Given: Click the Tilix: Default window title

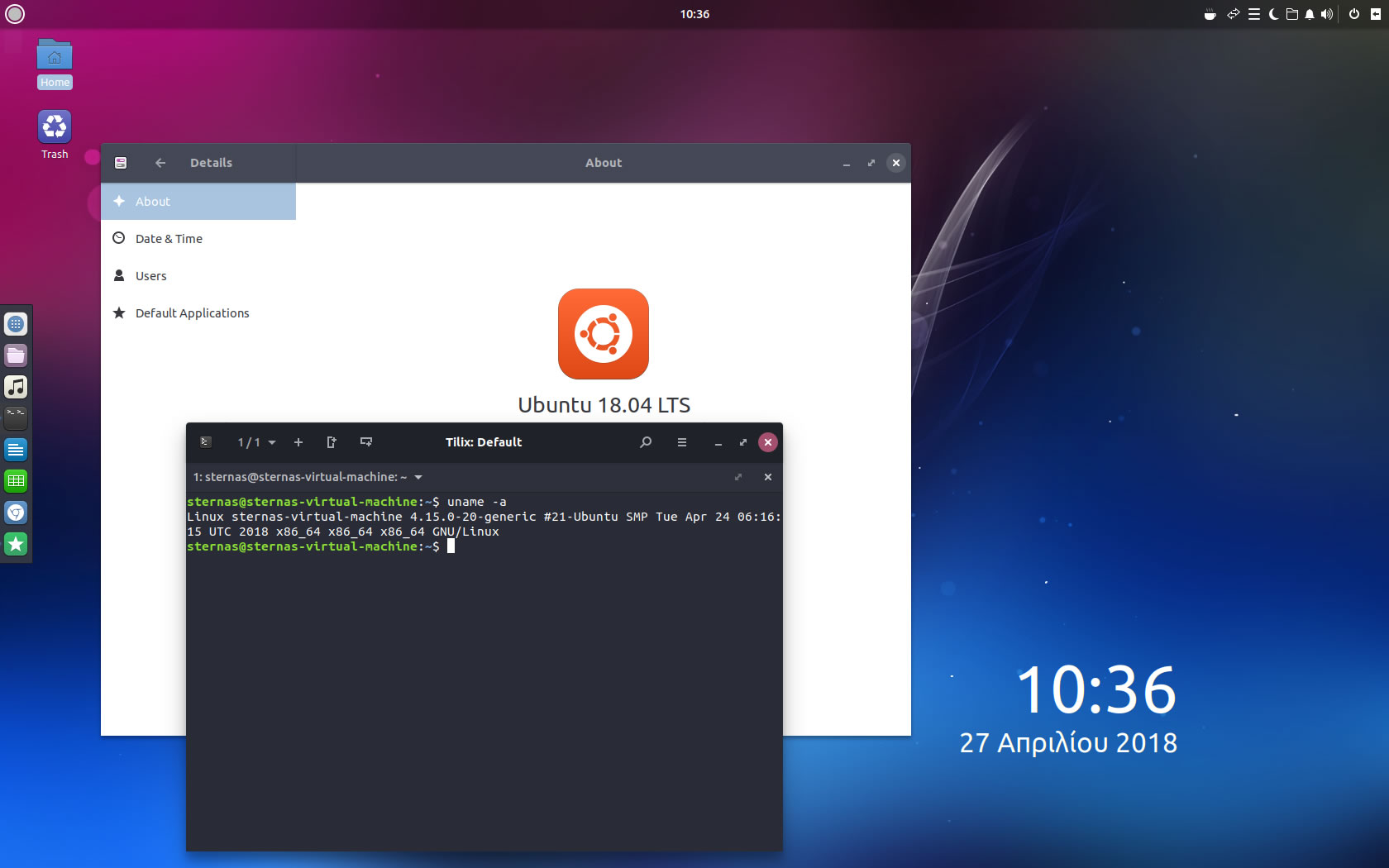Looking at the screenshot, I should point(484,442).
